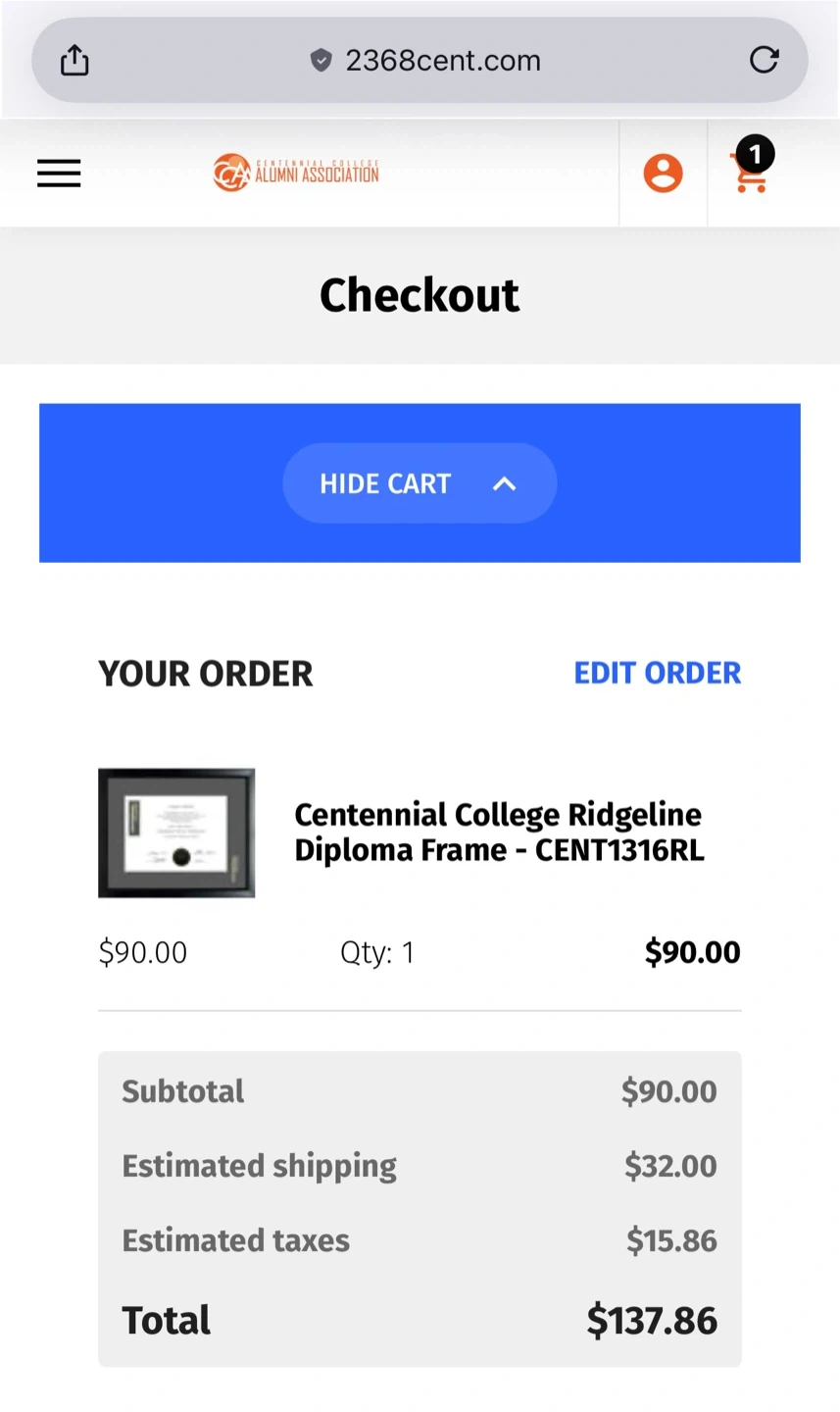
Task: Click the Centennial College Ridgeline Diploma Frame title
Action: click(x=499, y=832)
